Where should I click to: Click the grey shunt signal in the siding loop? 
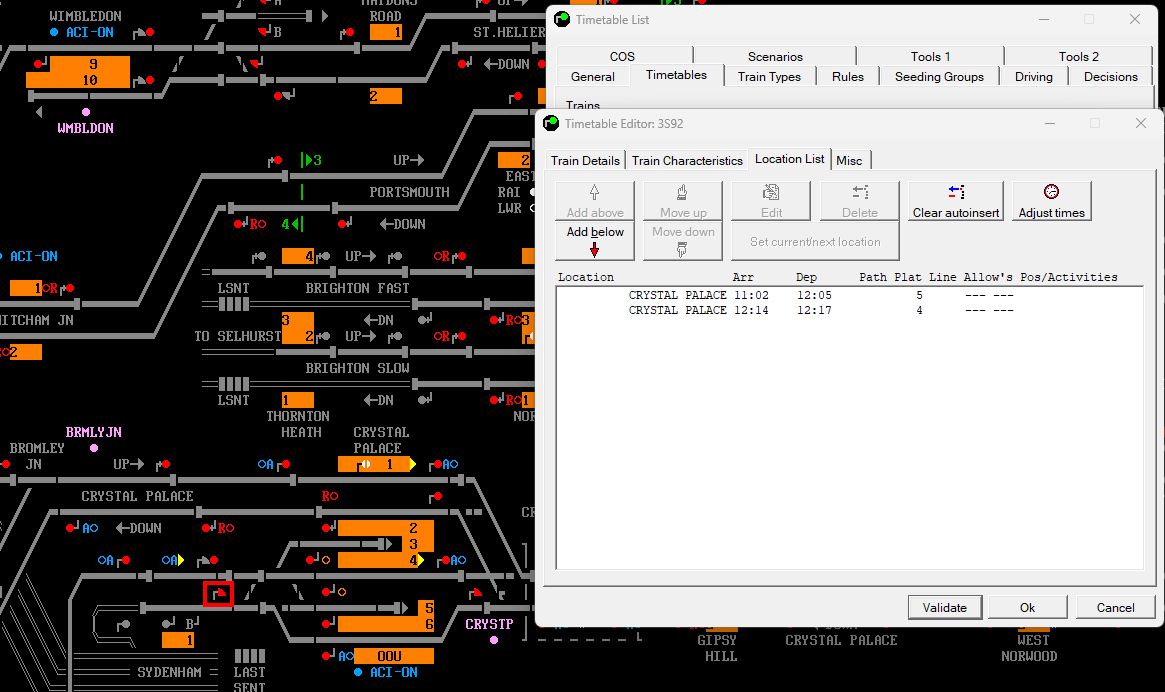123,626
